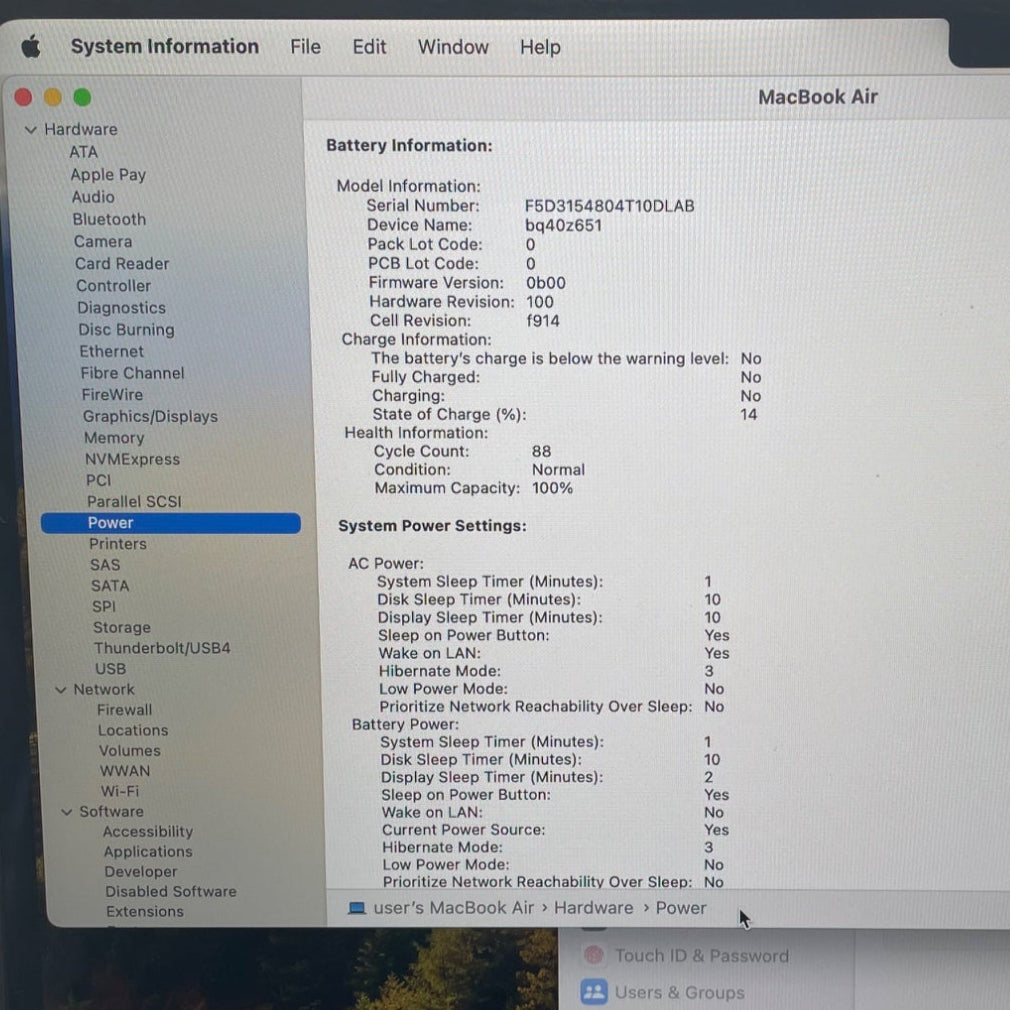Click the device name bq40z651

(x=563, y=225)
